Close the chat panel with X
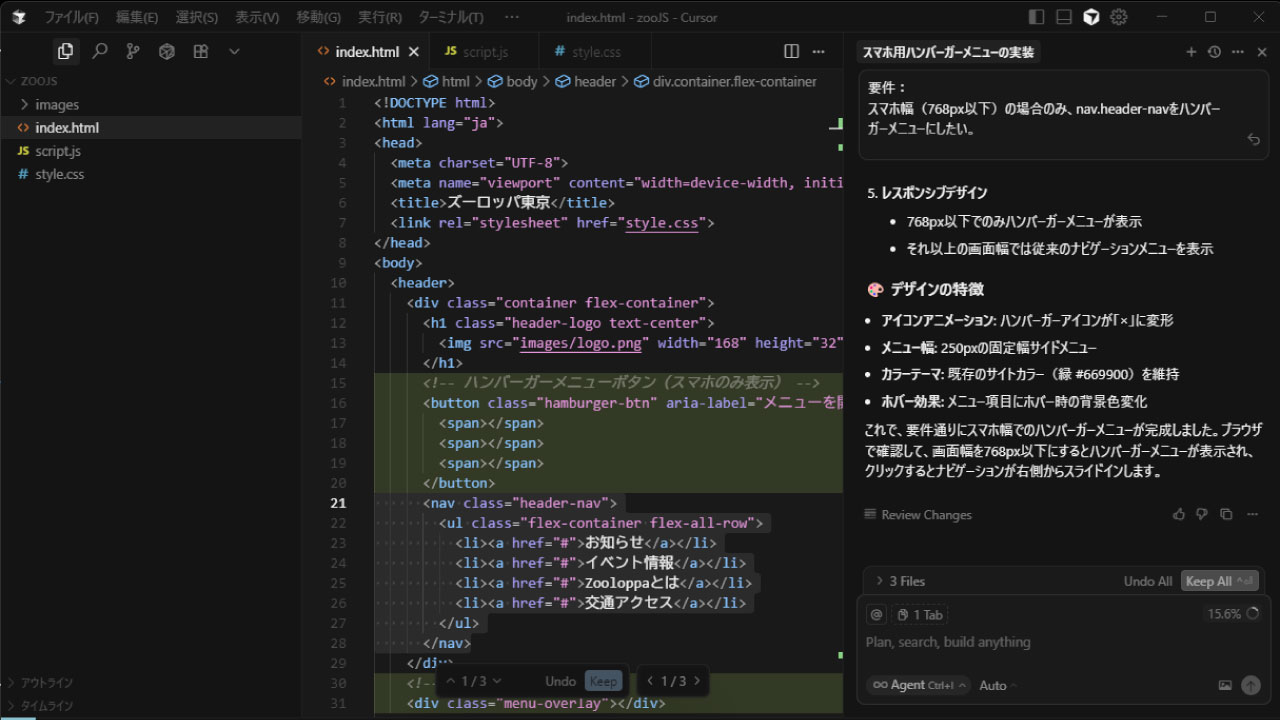The image size is (1280, 720). [1262, 52]
